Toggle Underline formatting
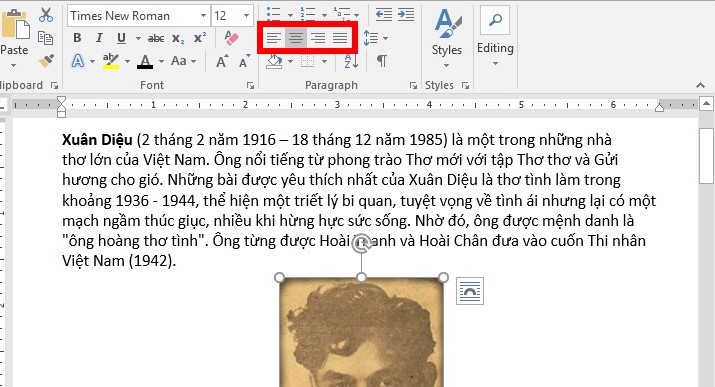This screenshot has height=387, width=715. pyautogui.click(x=121, y=38)
